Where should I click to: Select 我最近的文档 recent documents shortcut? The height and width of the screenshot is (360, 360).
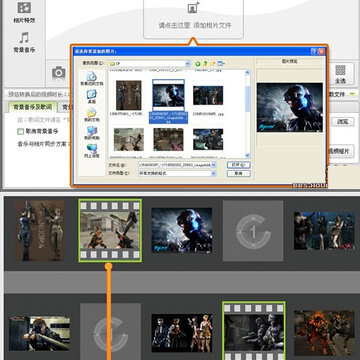click(x=91, y=79)
